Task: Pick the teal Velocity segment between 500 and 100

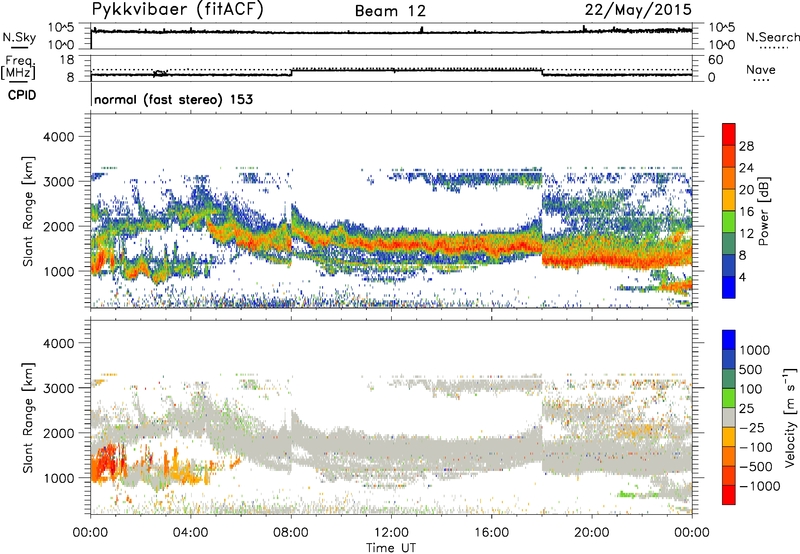Action: tap(729, 379)
